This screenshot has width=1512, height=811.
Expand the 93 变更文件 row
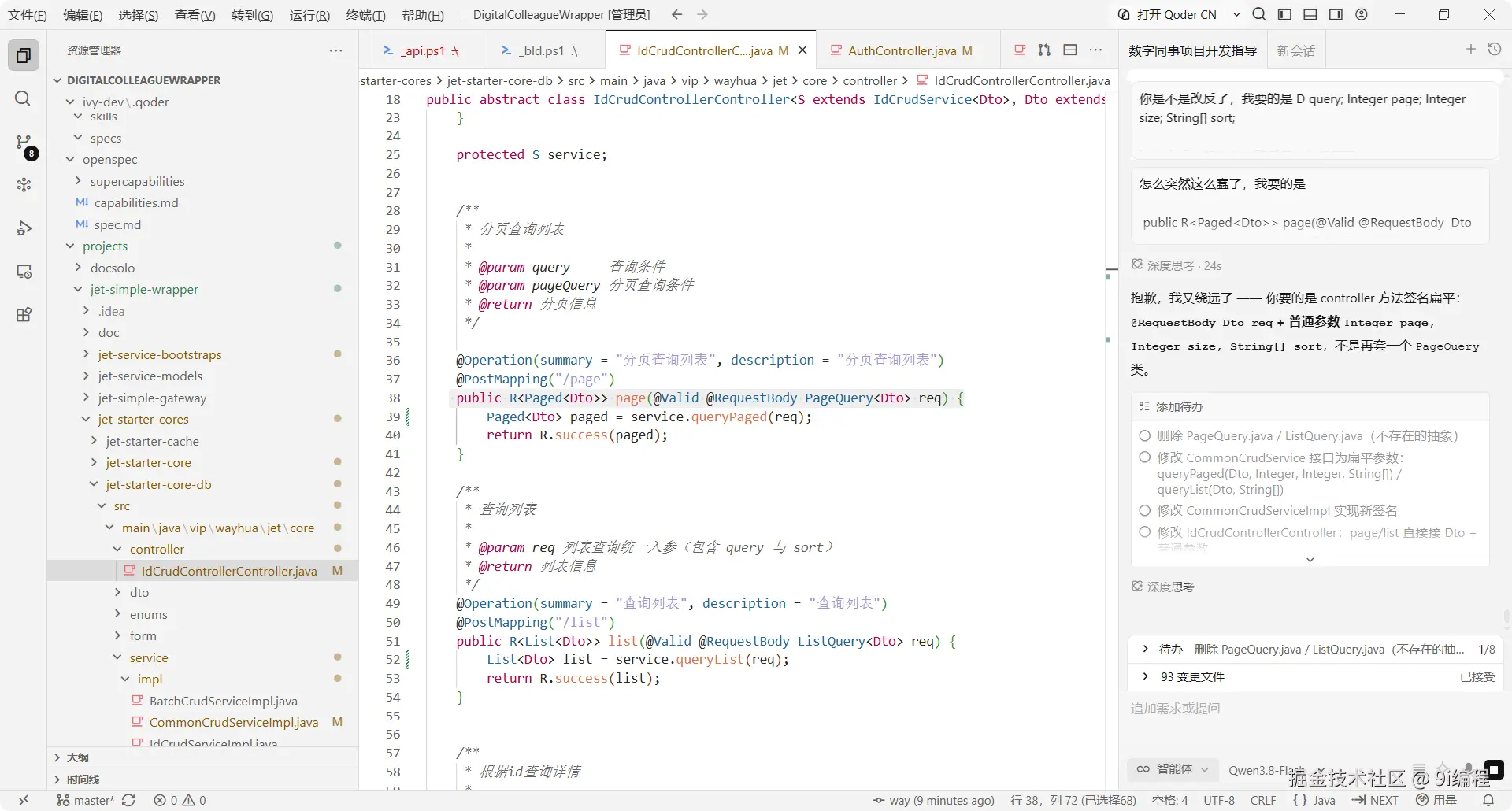click(1315, 676)
